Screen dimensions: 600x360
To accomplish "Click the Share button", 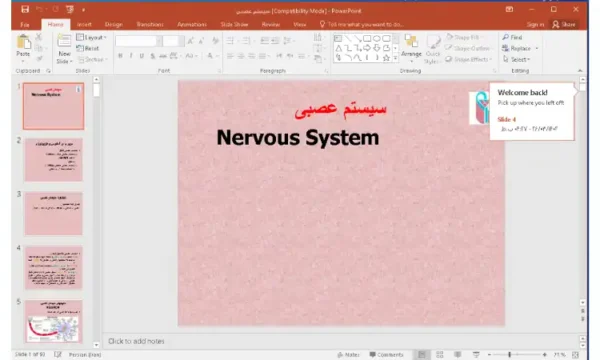I will click(x=564, y=24).
